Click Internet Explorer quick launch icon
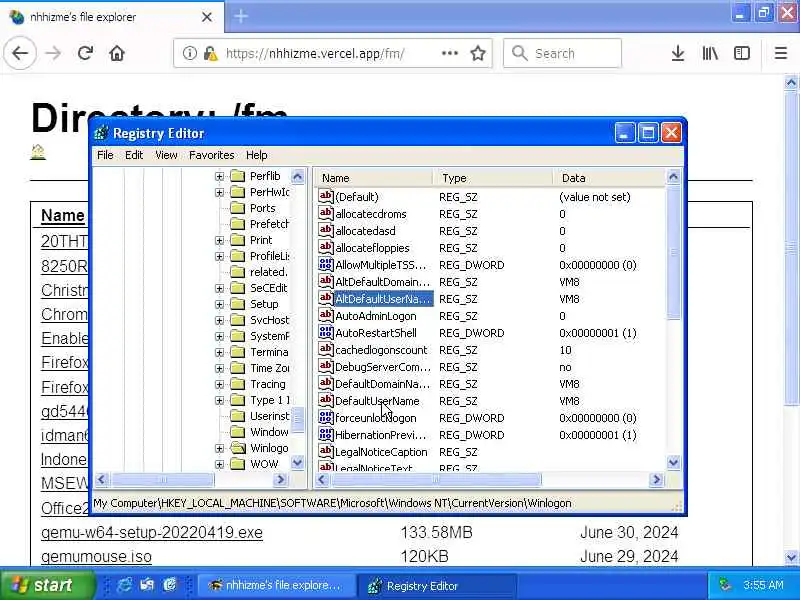Viewport: 800px width, 600px height. 124,585
